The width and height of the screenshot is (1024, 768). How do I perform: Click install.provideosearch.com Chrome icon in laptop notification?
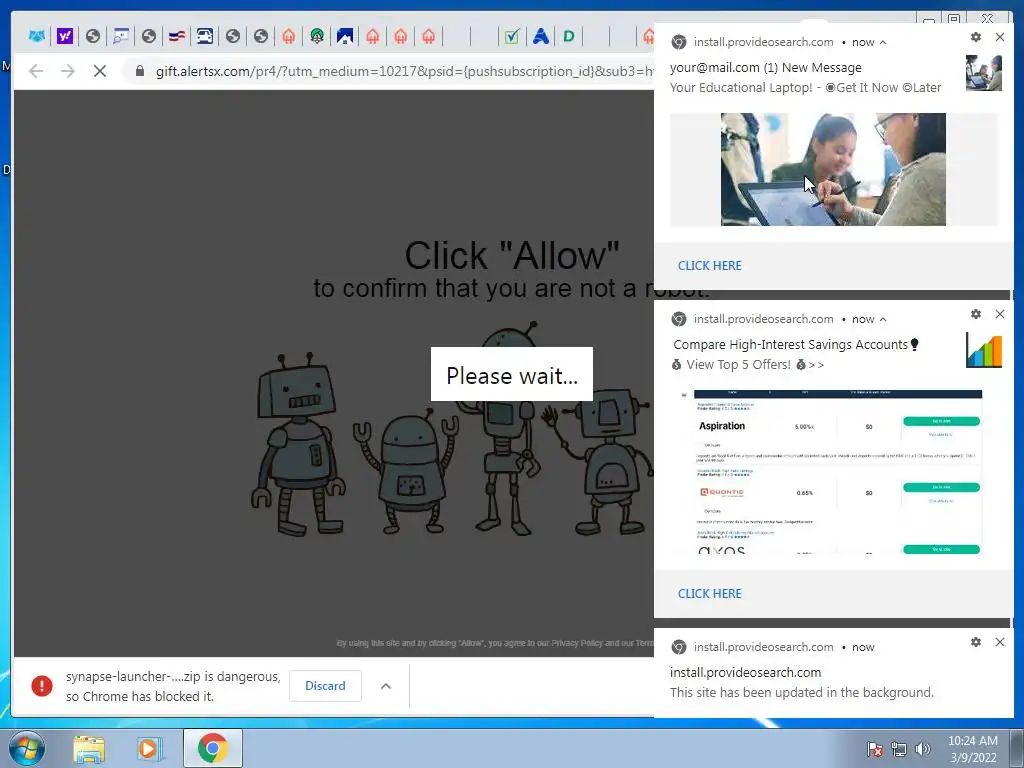tap(679, 42)
